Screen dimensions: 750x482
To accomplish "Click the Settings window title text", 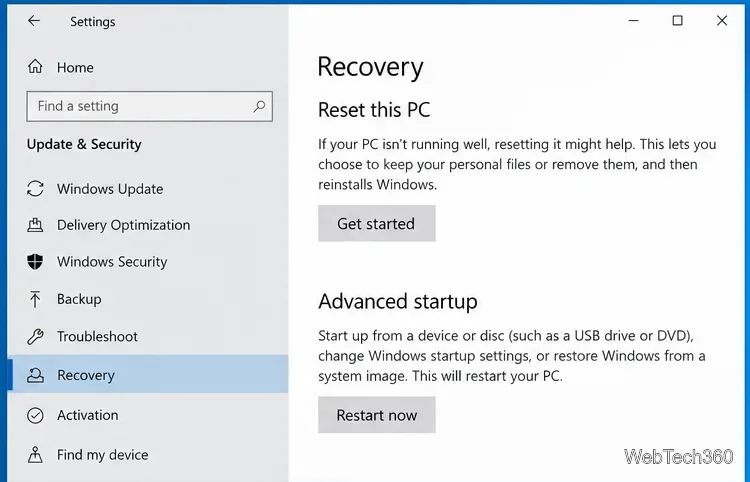I will (92, 22).
